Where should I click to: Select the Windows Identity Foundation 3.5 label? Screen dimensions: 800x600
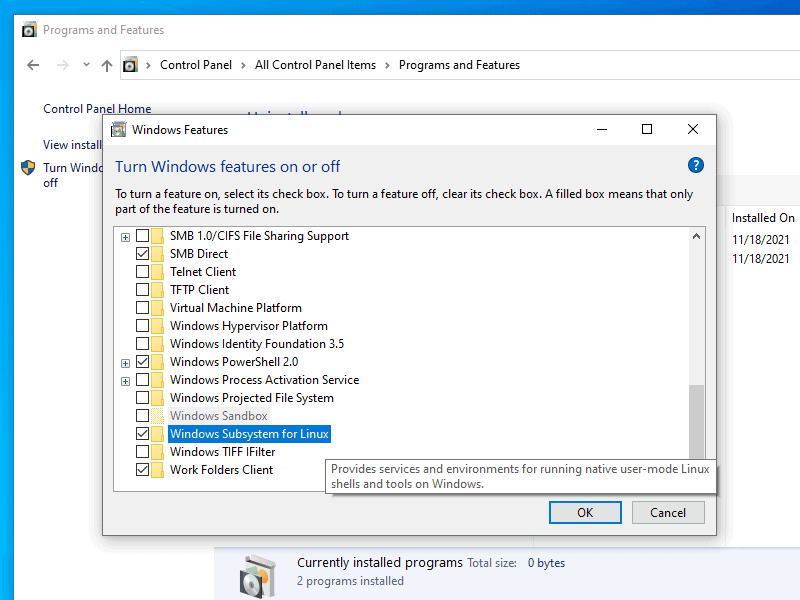pyautogui.click(x=257, y=344)
